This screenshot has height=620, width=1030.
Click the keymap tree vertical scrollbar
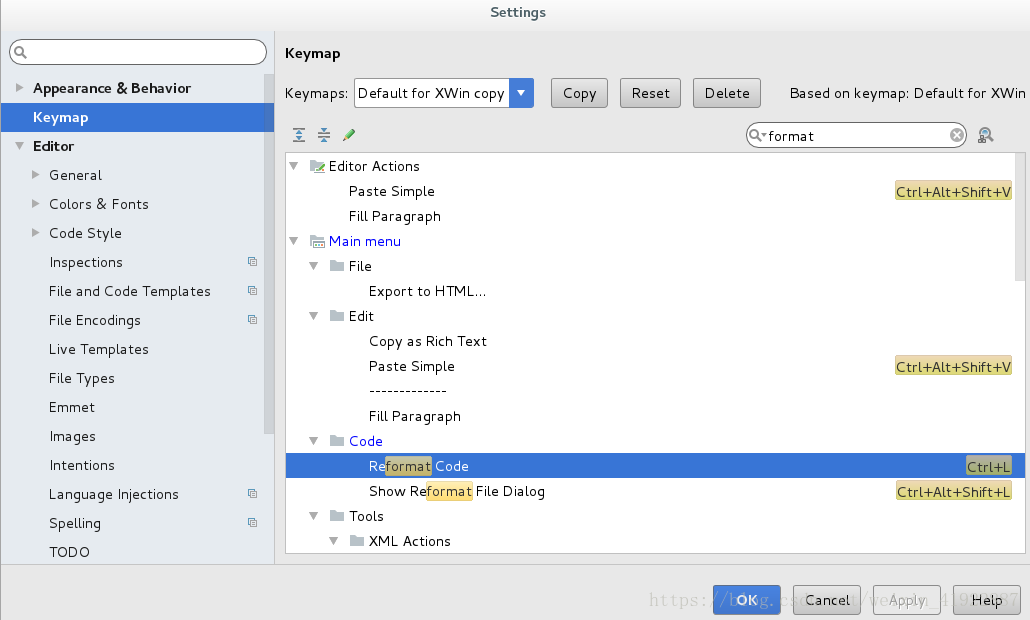(x=1020, y=217)
